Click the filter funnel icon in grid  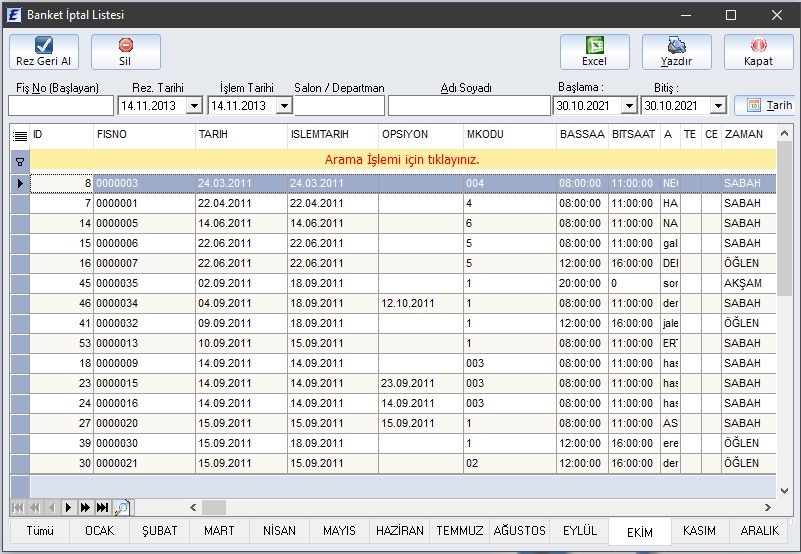tap(19, 160)
